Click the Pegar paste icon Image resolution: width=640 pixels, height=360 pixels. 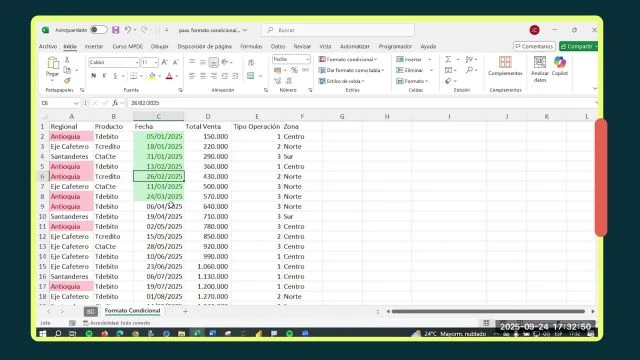[53, 63]
